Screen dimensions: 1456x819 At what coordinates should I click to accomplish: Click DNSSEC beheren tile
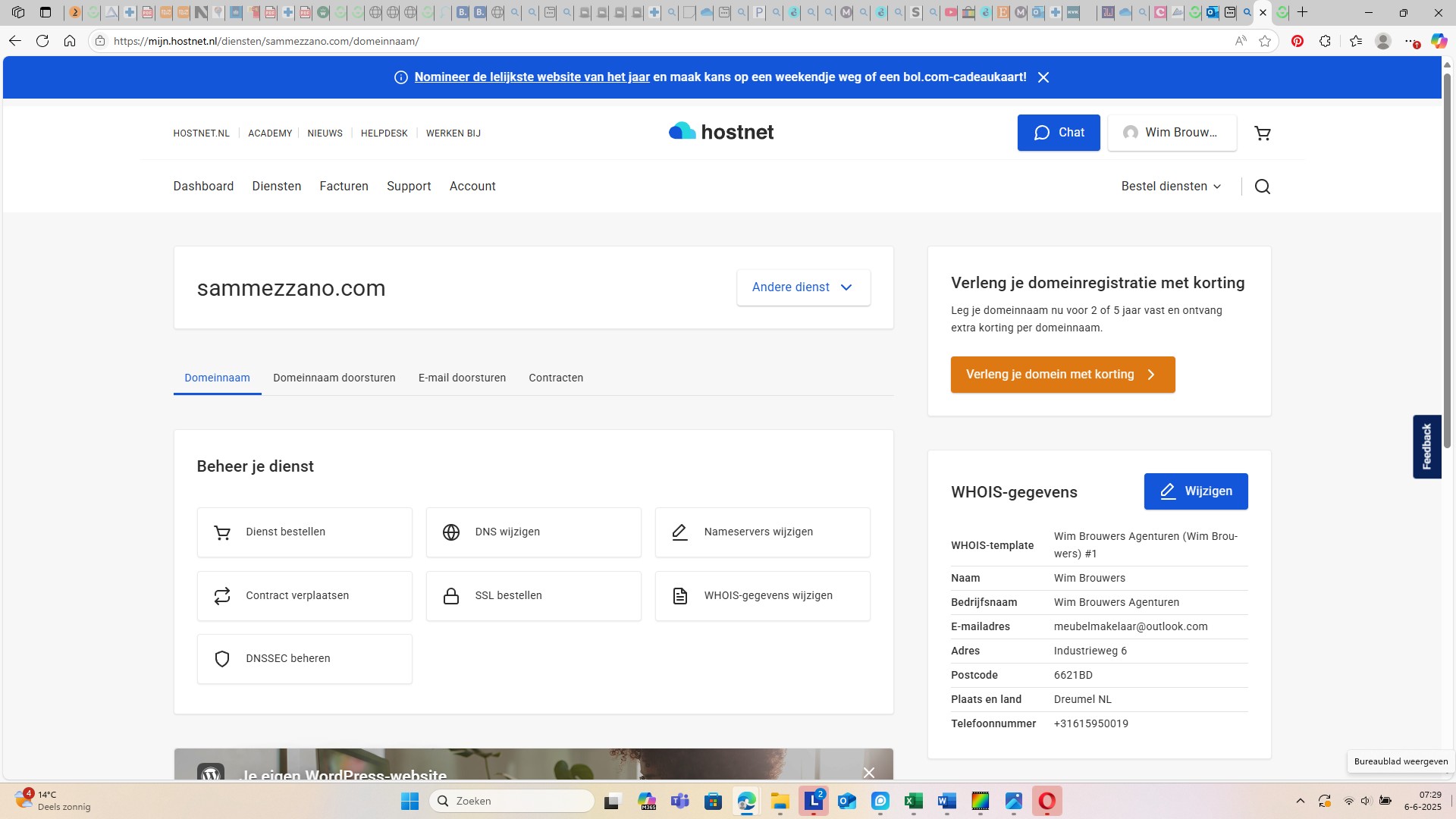(x=305, y=659)
